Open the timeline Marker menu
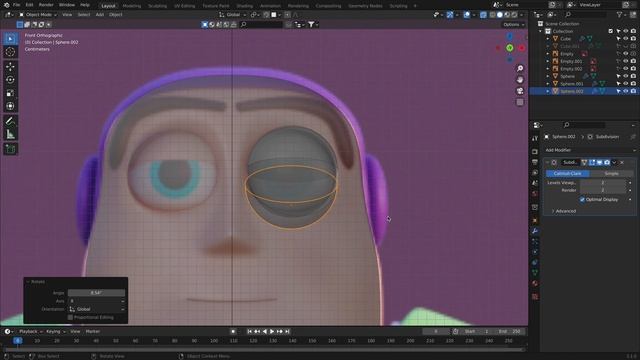 click(93, 331)
